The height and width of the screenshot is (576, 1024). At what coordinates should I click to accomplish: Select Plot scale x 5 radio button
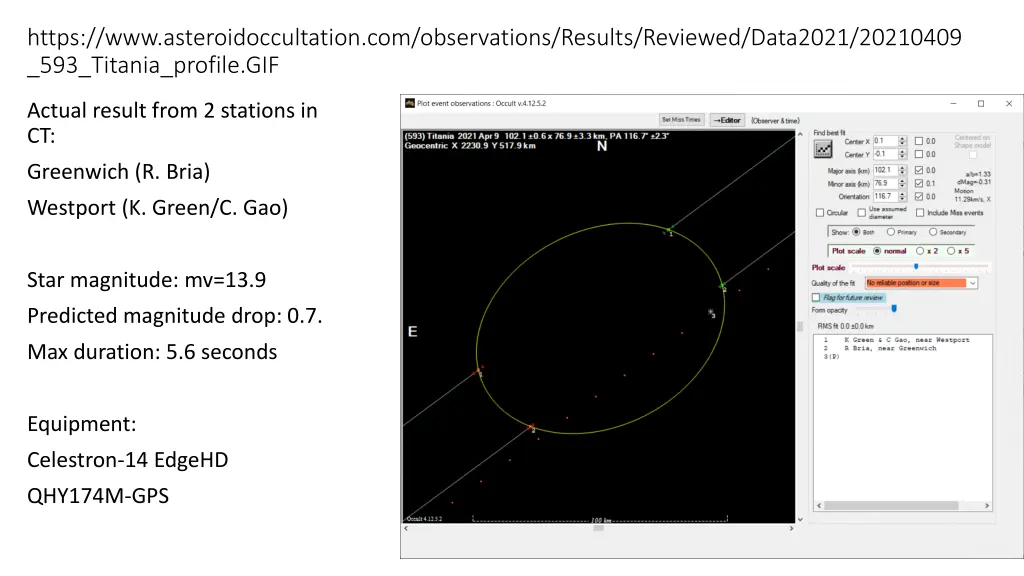pos(951,251)
